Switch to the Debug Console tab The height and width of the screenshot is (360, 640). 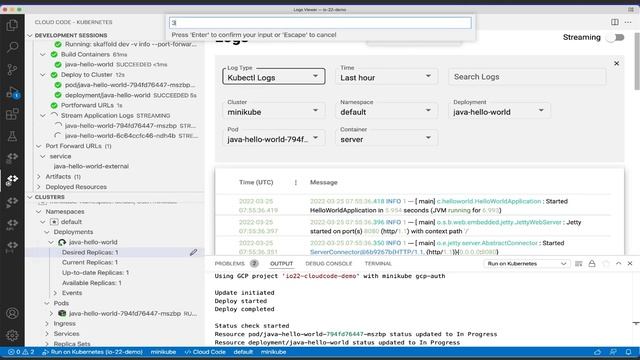(329, 264)
